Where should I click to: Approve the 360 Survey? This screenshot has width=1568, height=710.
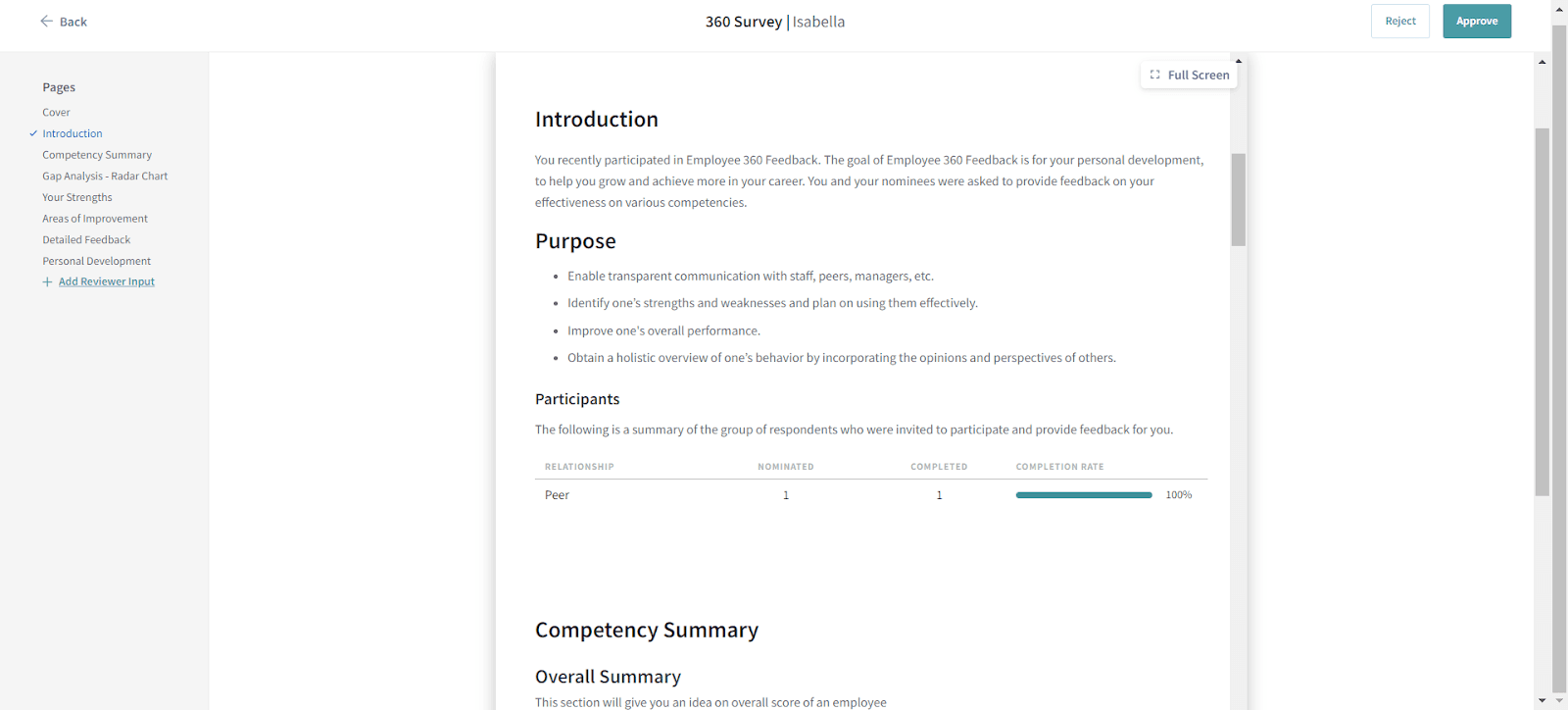coord(1476,21)
